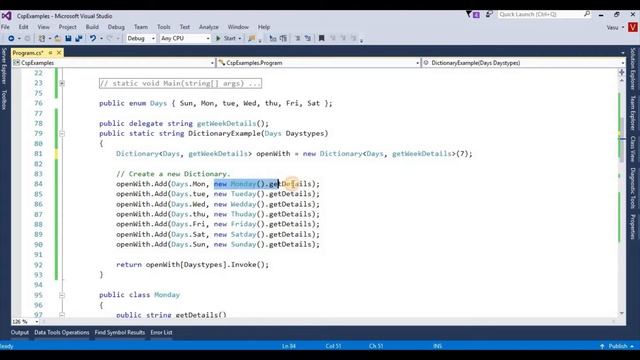Collapse the Monday class at line 95
The image size is (640, 360).
tap(62, 295)
